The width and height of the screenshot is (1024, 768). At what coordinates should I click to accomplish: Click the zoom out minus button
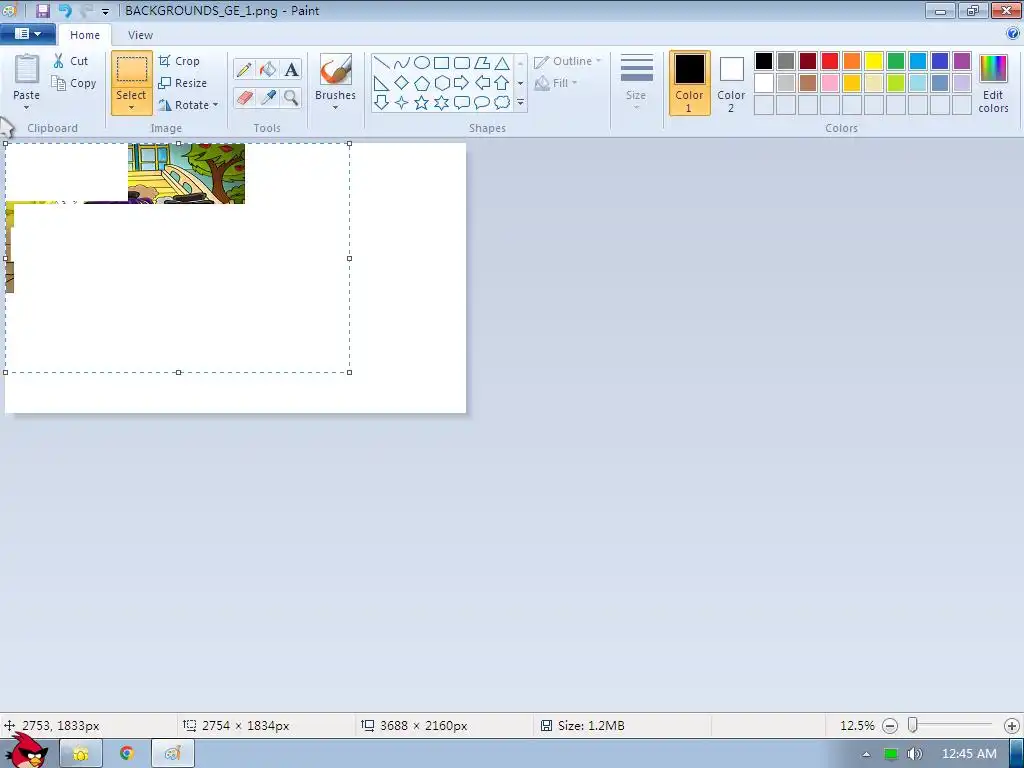coord(889,726)
